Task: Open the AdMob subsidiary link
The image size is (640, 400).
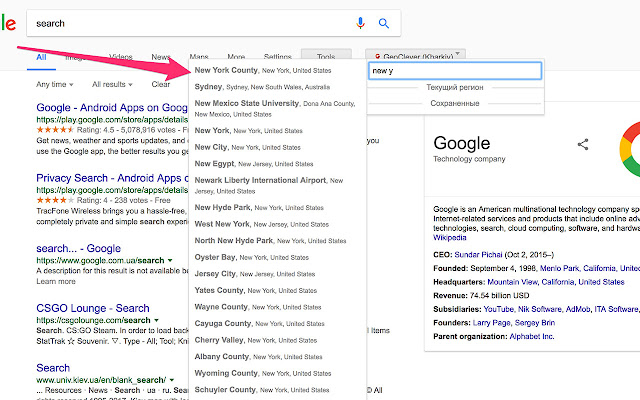Action: pos(578,309)
